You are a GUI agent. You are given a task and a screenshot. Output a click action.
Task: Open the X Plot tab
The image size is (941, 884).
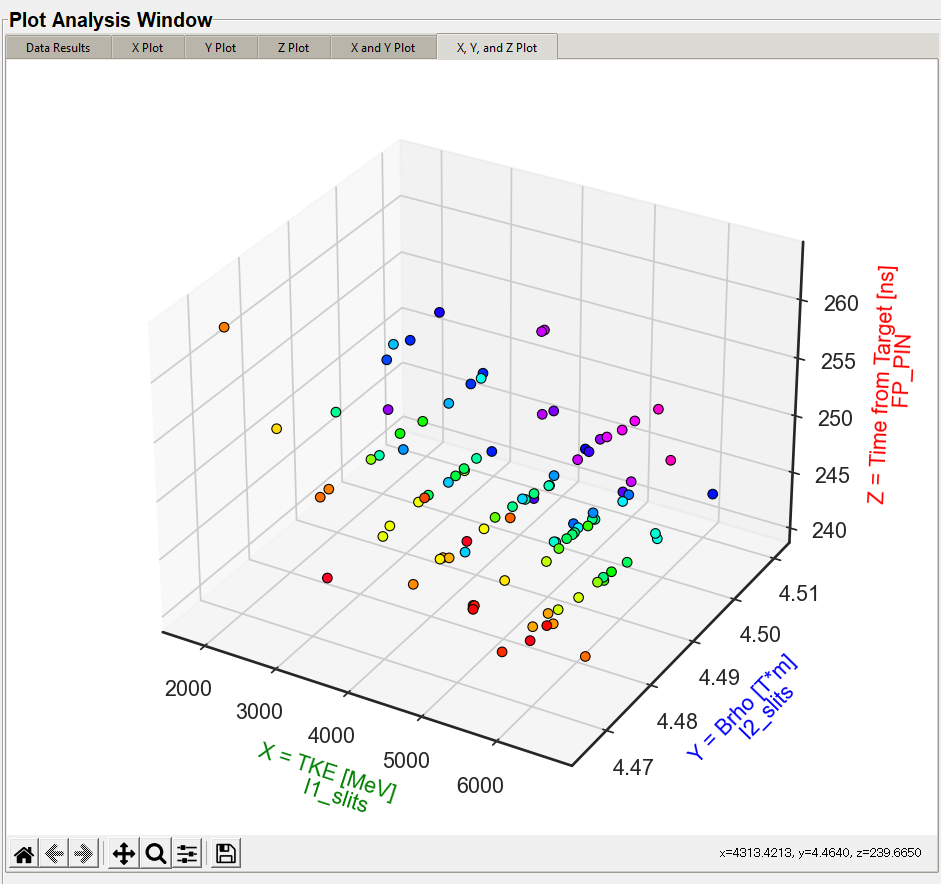tap(147, 47)
